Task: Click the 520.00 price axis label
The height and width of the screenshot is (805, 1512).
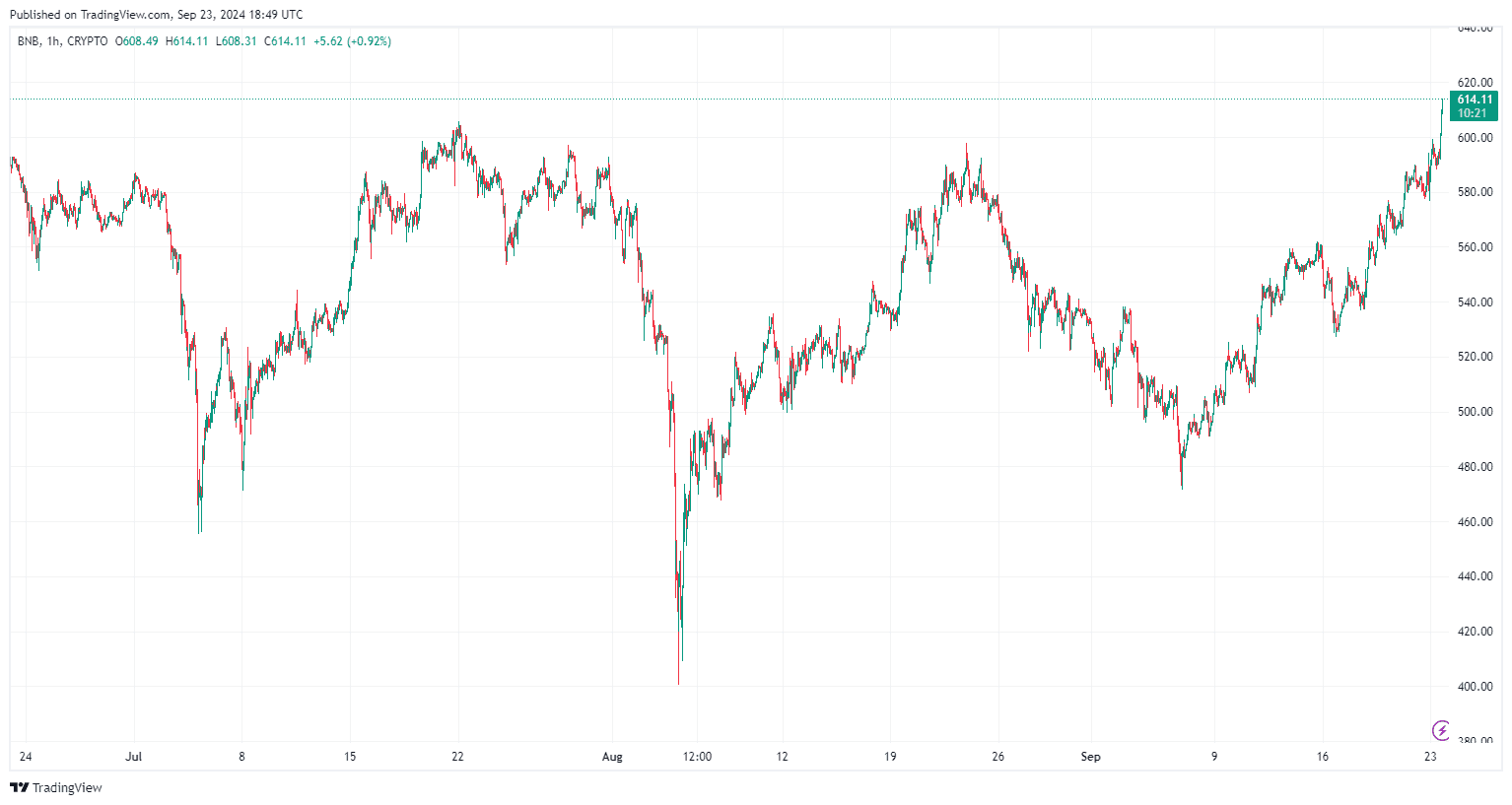Action: click(1475, 357)
